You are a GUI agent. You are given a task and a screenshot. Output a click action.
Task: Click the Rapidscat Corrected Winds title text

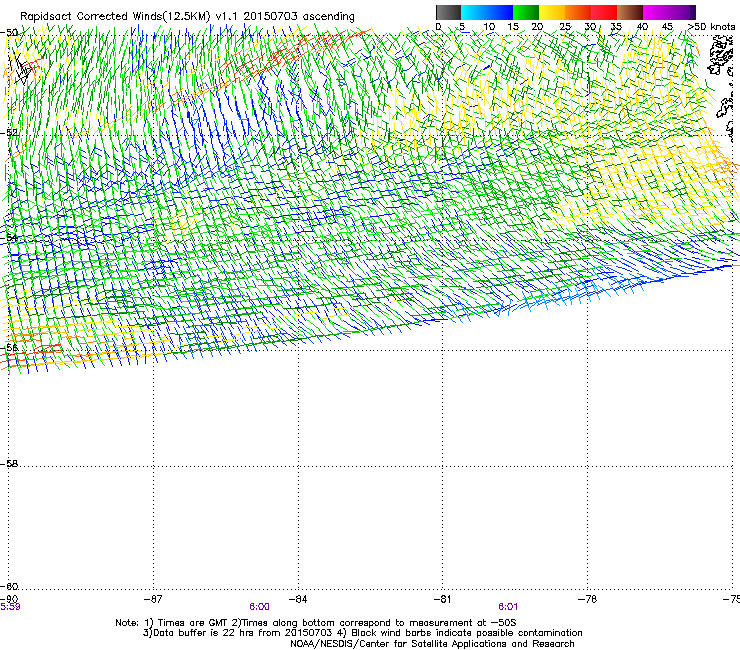(187, 16)
